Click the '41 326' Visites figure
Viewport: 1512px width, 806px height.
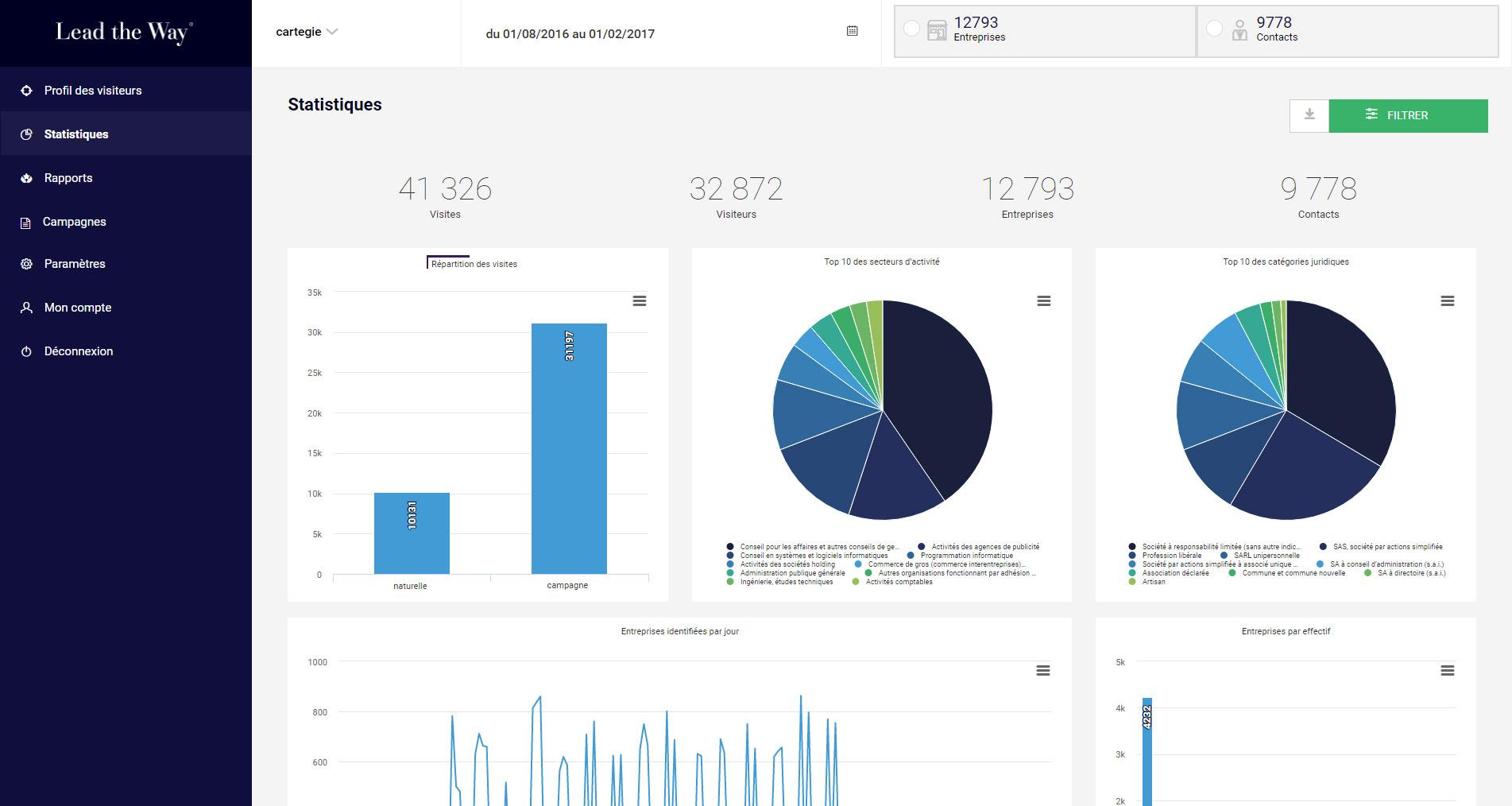pos(445,189)
